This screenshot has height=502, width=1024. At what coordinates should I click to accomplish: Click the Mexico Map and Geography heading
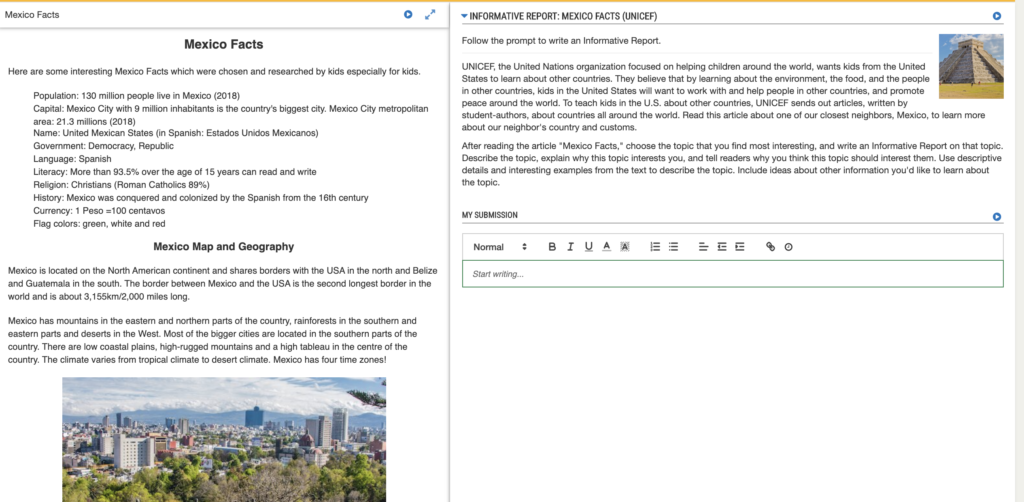(x=223, y=247)
